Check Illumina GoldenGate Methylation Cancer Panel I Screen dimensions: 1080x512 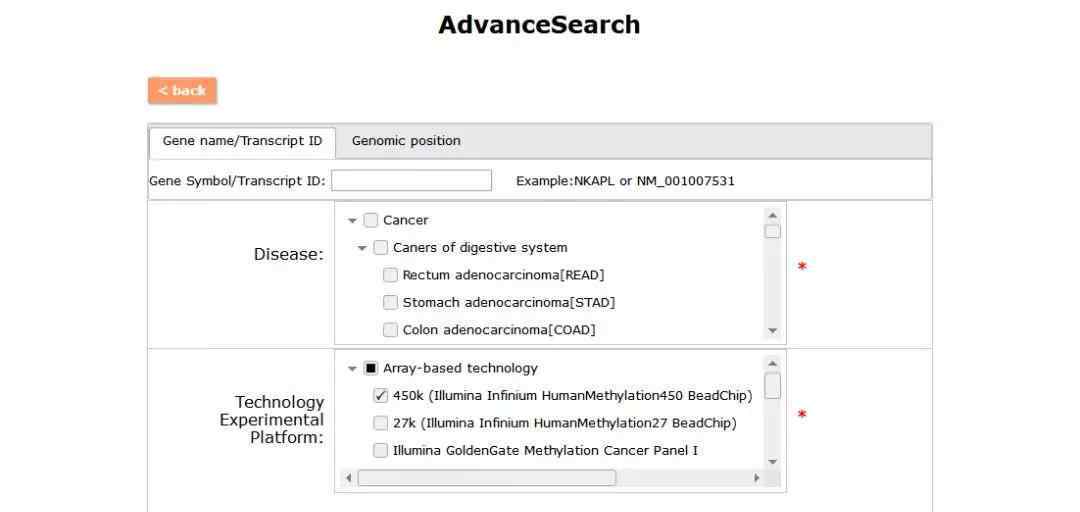(380, 451)
